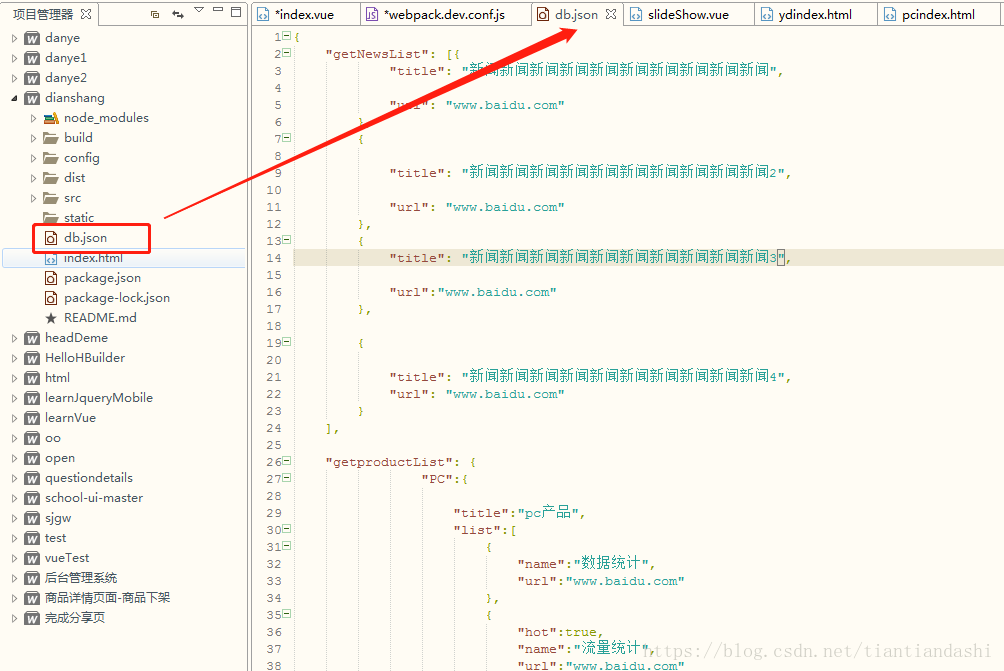This screenshot has height=671, width=1004.
Task: Fold the object starting at line 7
Action: click(286, 138)
